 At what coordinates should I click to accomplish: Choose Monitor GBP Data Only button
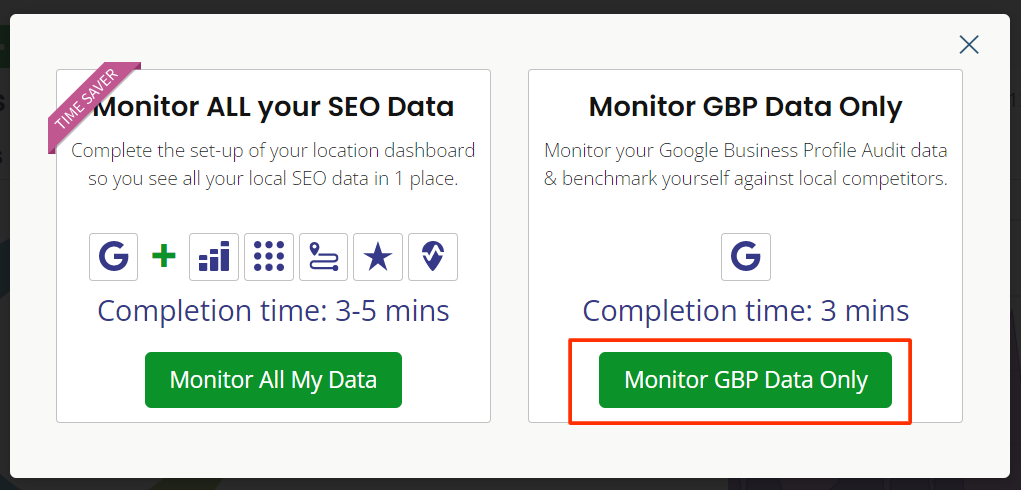[x=745, y=380]
